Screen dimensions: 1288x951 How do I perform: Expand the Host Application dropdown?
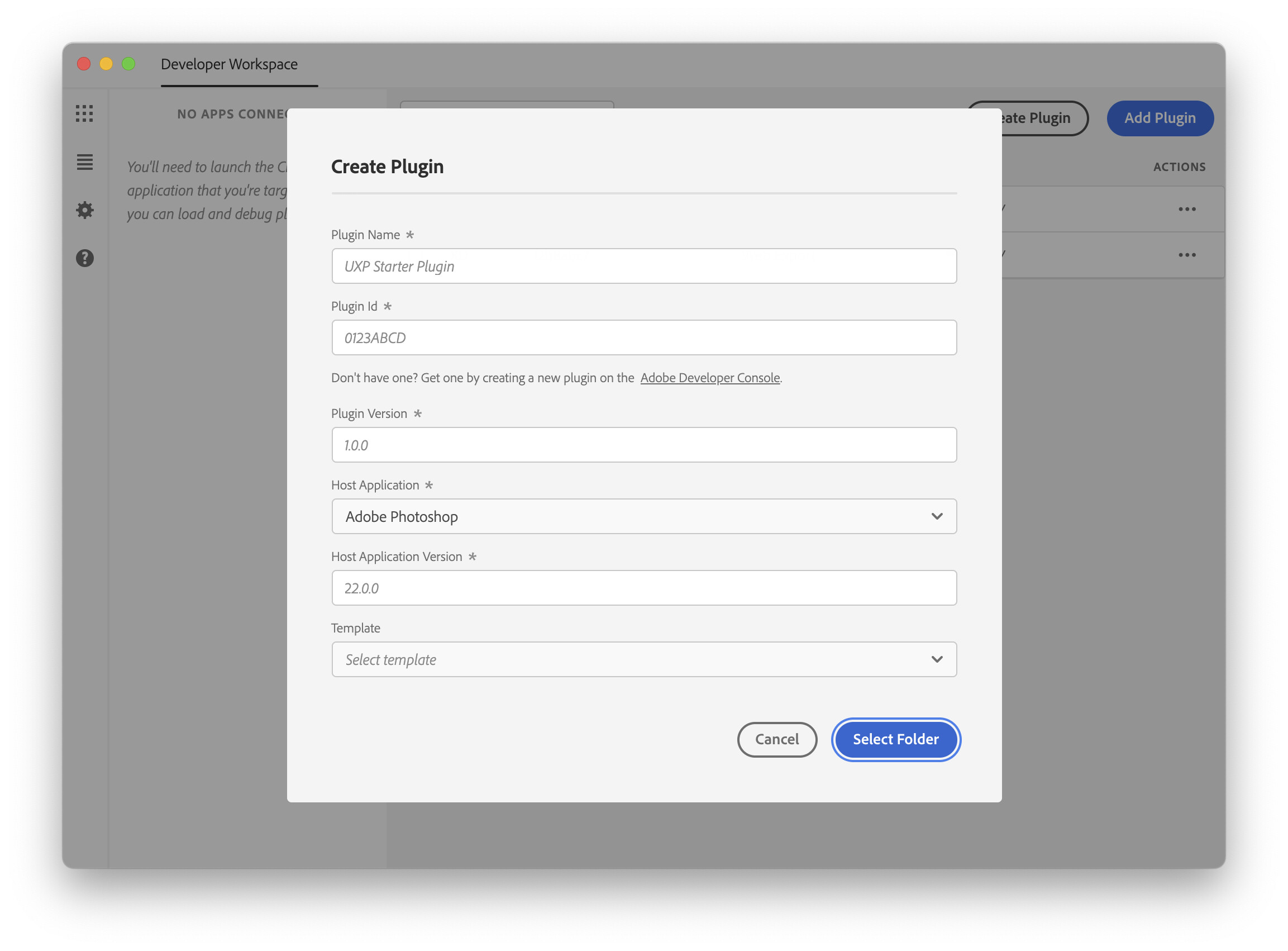(643, 516)
